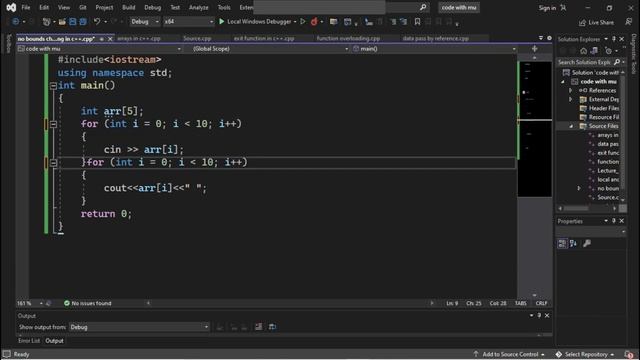This screenshot has width=640, height=360.
Task: Close the 'no bounds ch...ng' editor tab
Action: coord(110,39)
